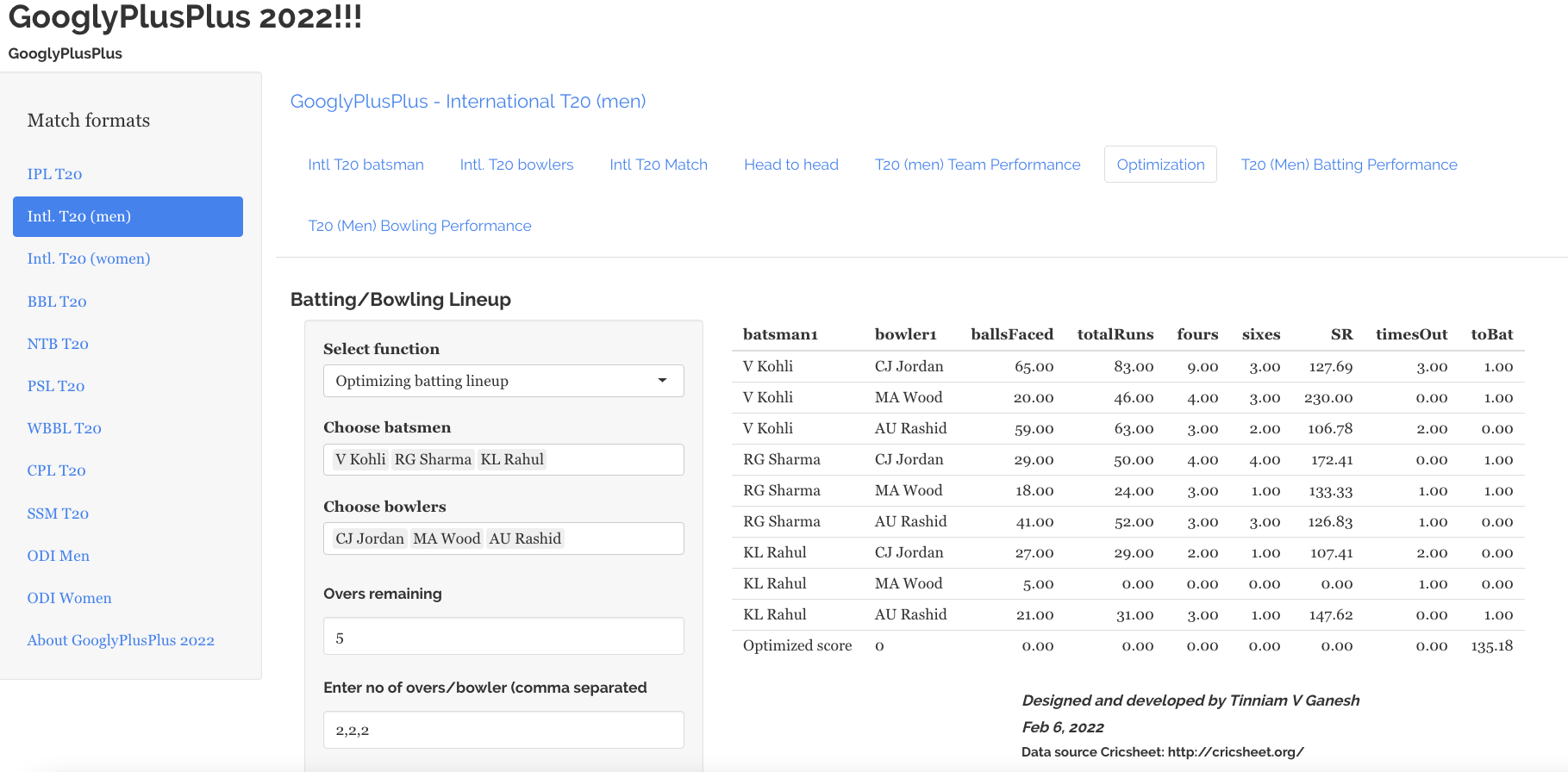Select the MA Wood bowler tag
Screen dimensions: 1568x772
[x=447, y=539]
